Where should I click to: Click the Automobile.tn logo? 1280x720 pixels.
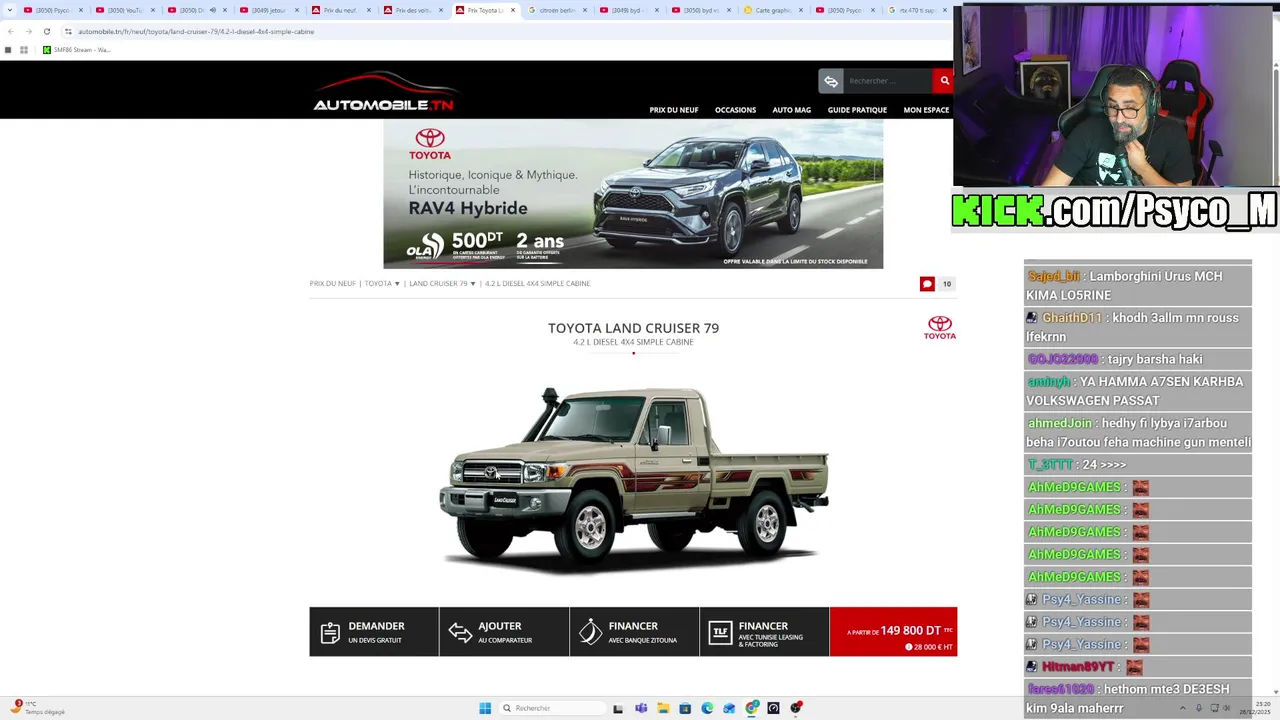[x=384, y=91]
